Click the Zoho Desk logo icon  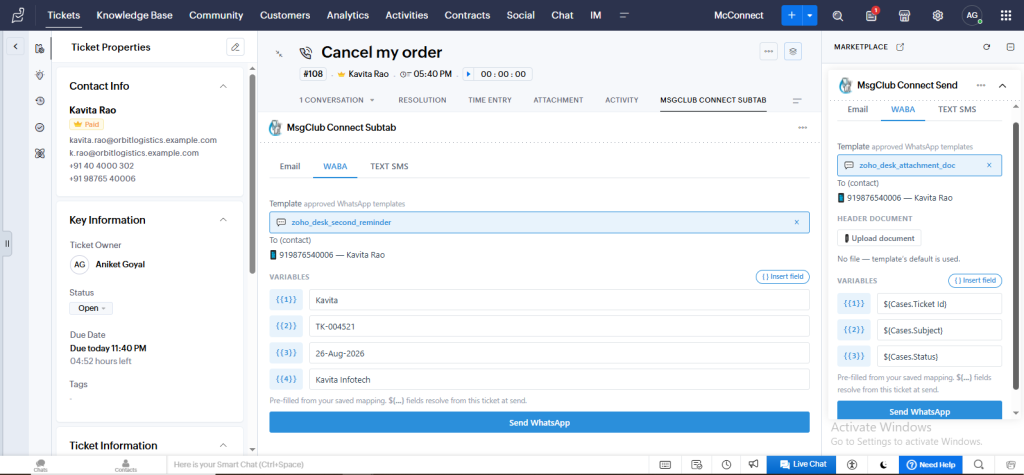[x=20, y=14]
